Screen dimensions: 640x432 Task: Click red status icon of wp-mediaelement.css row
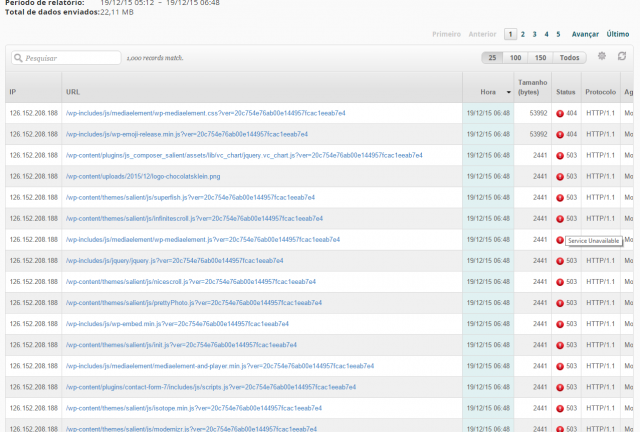pos(560,114)
